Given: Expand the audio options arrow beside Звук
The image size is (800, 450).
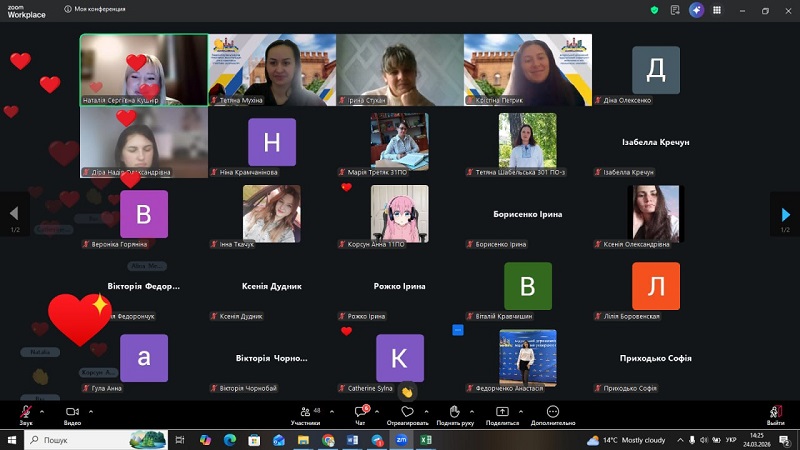Looking at the screenshot, I should tap(41, 410).
